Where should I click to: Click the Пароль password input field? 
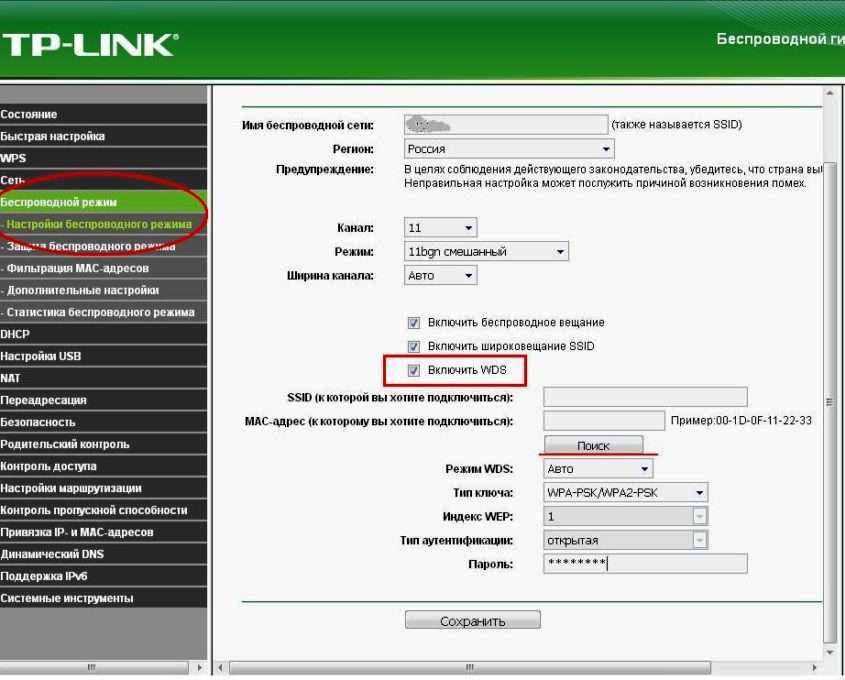[644, 564]
